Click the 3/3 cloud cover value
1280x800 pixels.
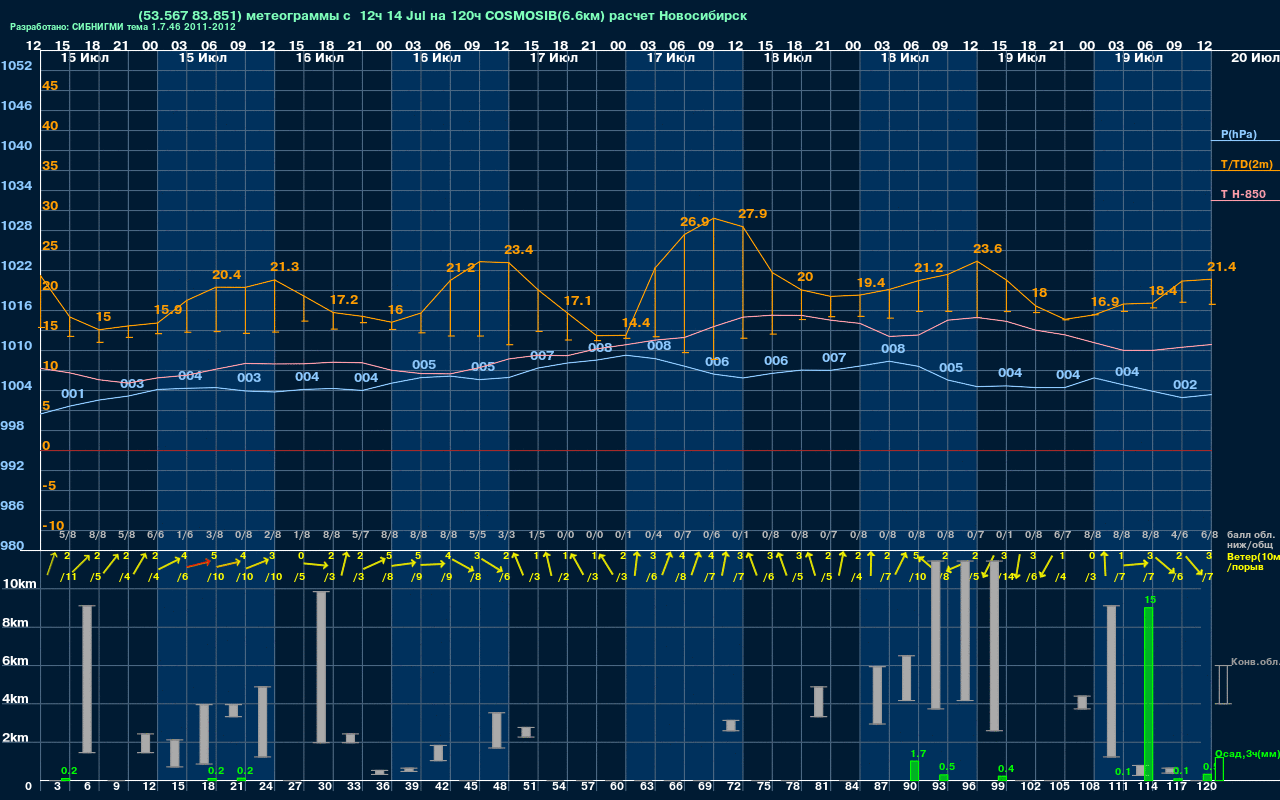pyautogui.click(x=507, y=535)
